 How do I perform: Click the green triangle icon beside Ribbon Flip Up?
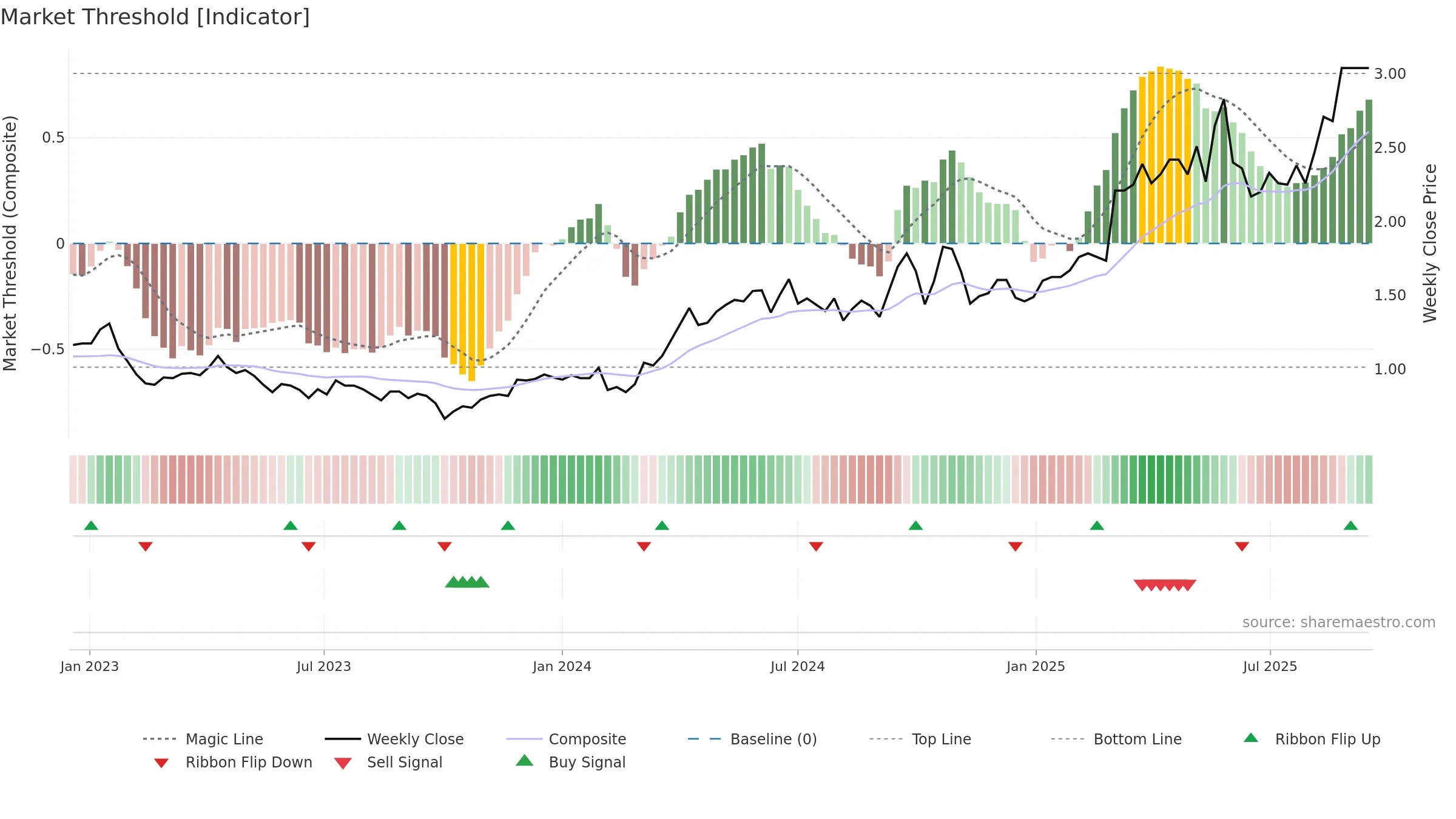click(x=1251, y=738)
